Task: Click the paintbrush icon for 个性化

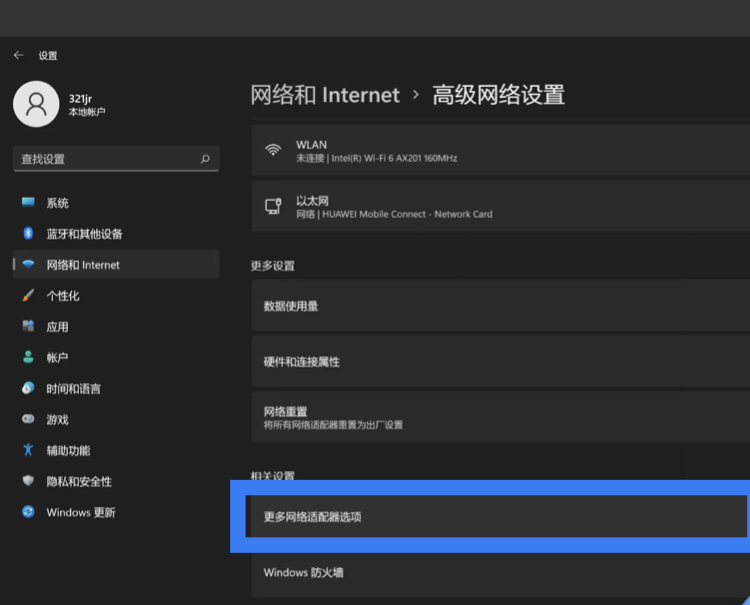Action: [x=28, y=295]
